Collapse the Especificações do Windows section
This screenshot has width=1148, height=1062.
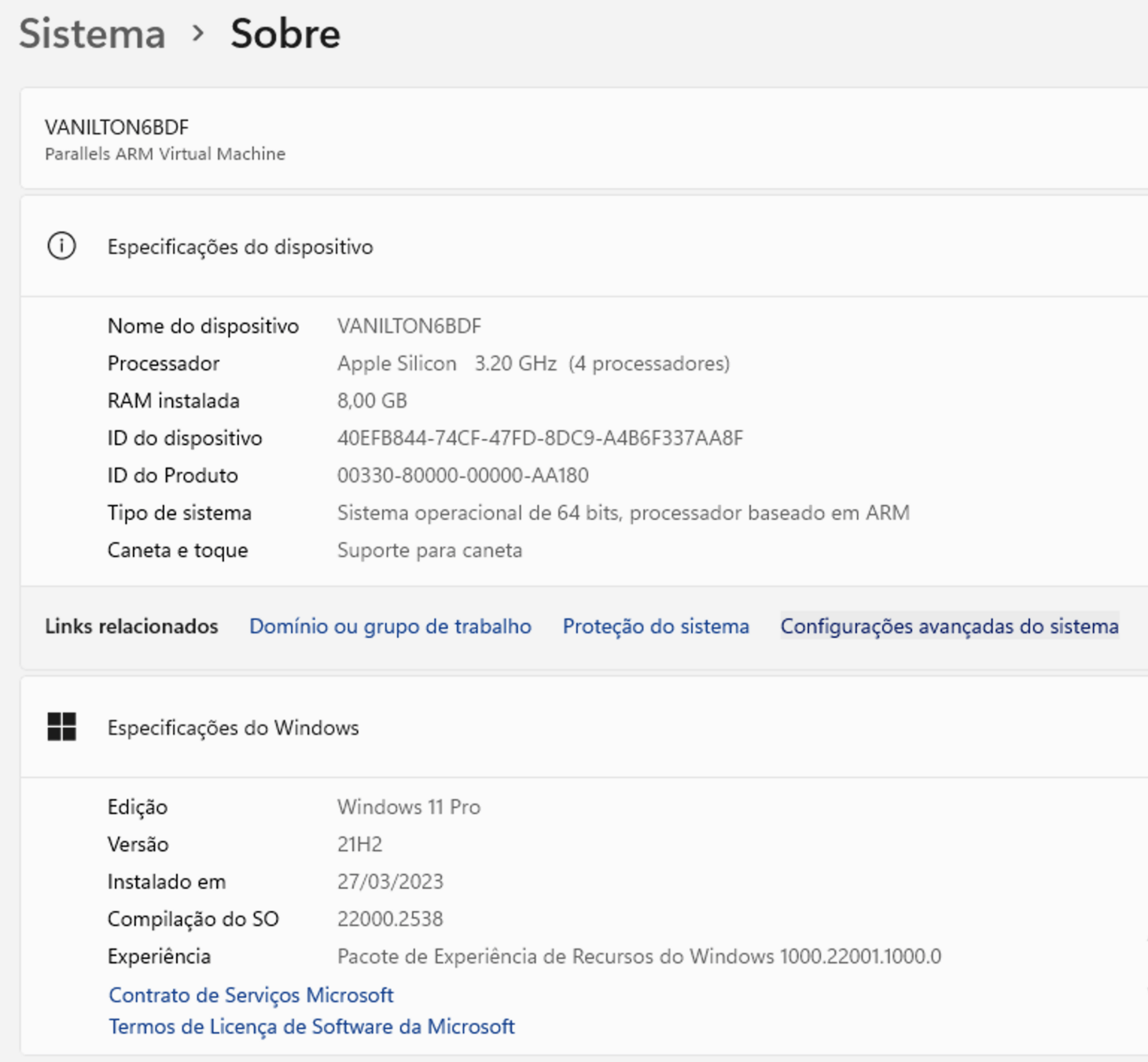point(583,727)
